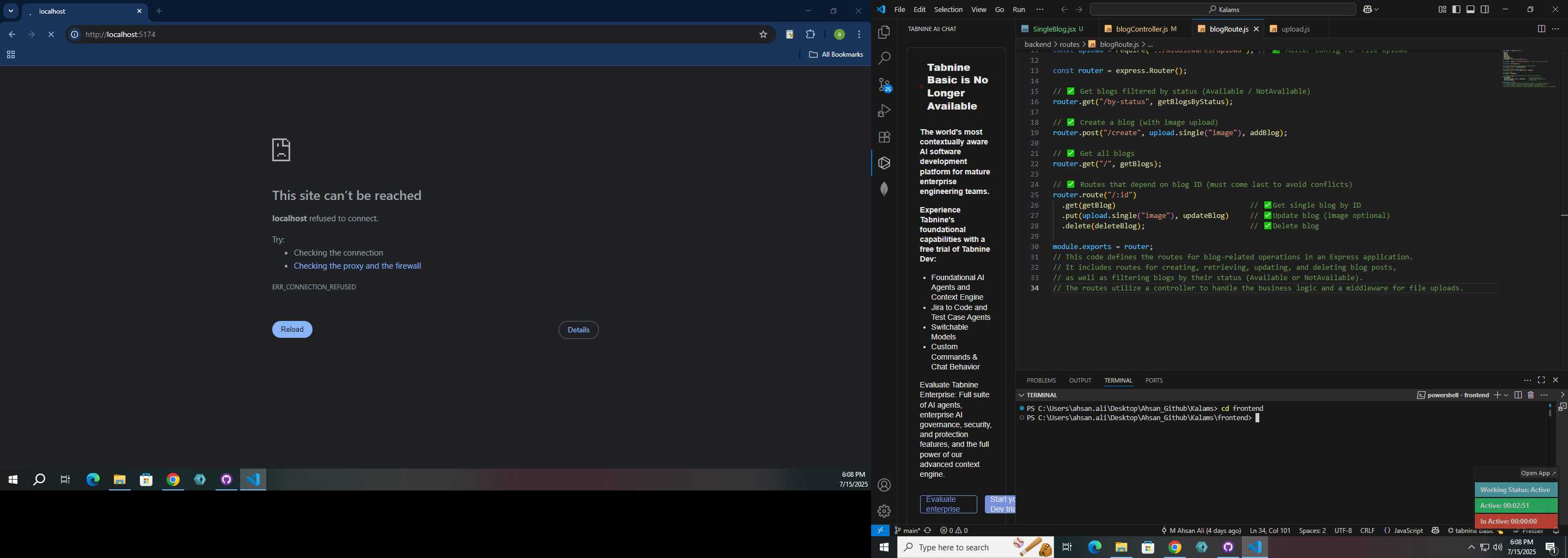Image resolution: width=1568 pixels, height=558 pixels.
Task: Change indentation via Spaces: 2
Action: point(1312,531)
